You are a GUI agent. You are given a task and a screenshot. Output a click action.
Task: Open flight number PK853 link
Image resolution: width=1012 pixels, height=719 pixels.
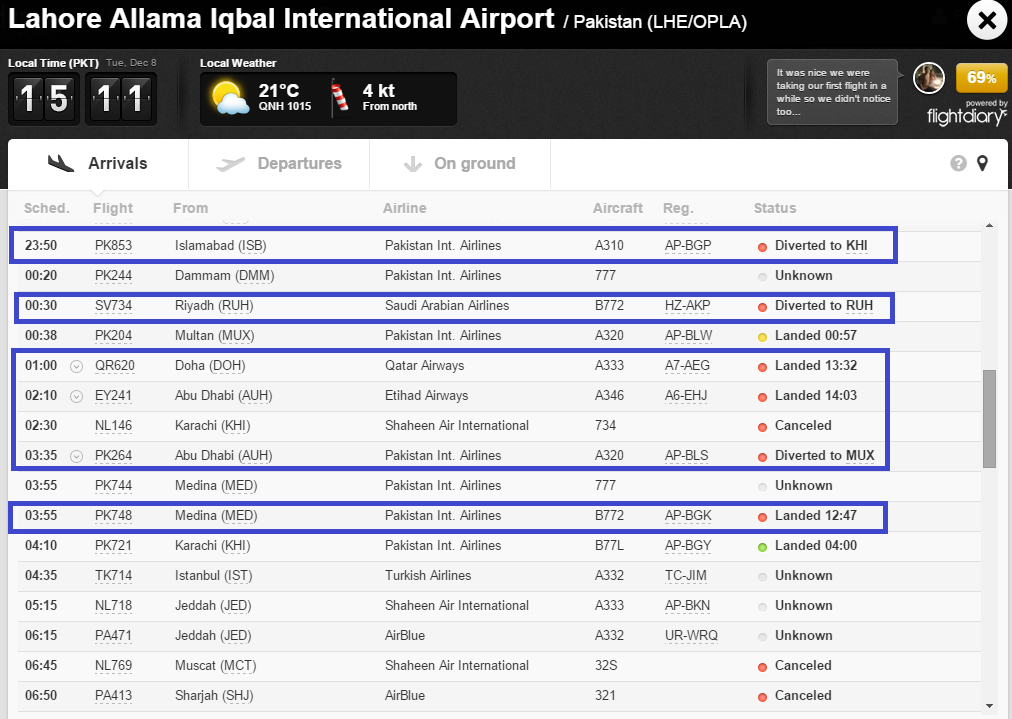pyautogui.click(x=113, y=246)
